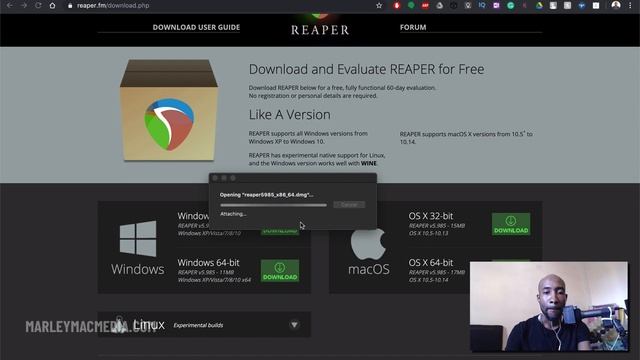Open the Grammarly green G extension
This screenshot has height=360, width=640.
tap(510, 5)
